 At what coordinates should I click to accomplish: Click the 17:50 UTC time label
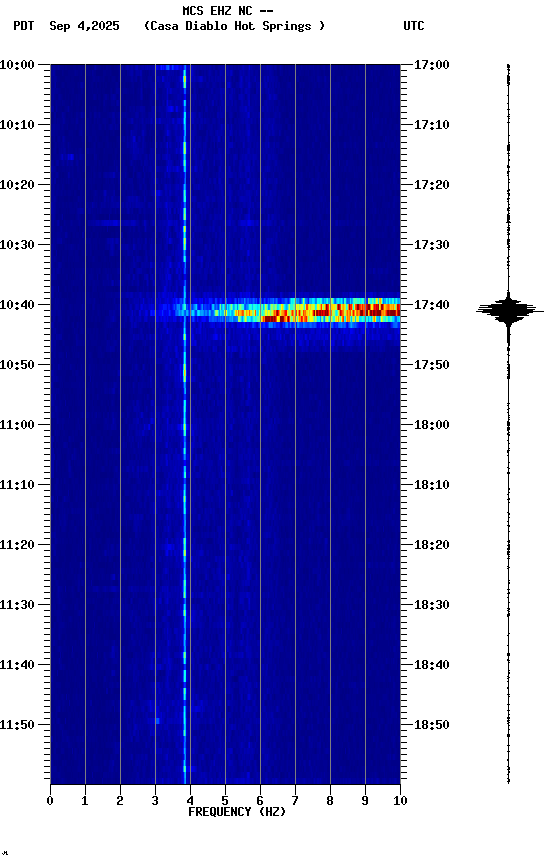click(432, 365)
